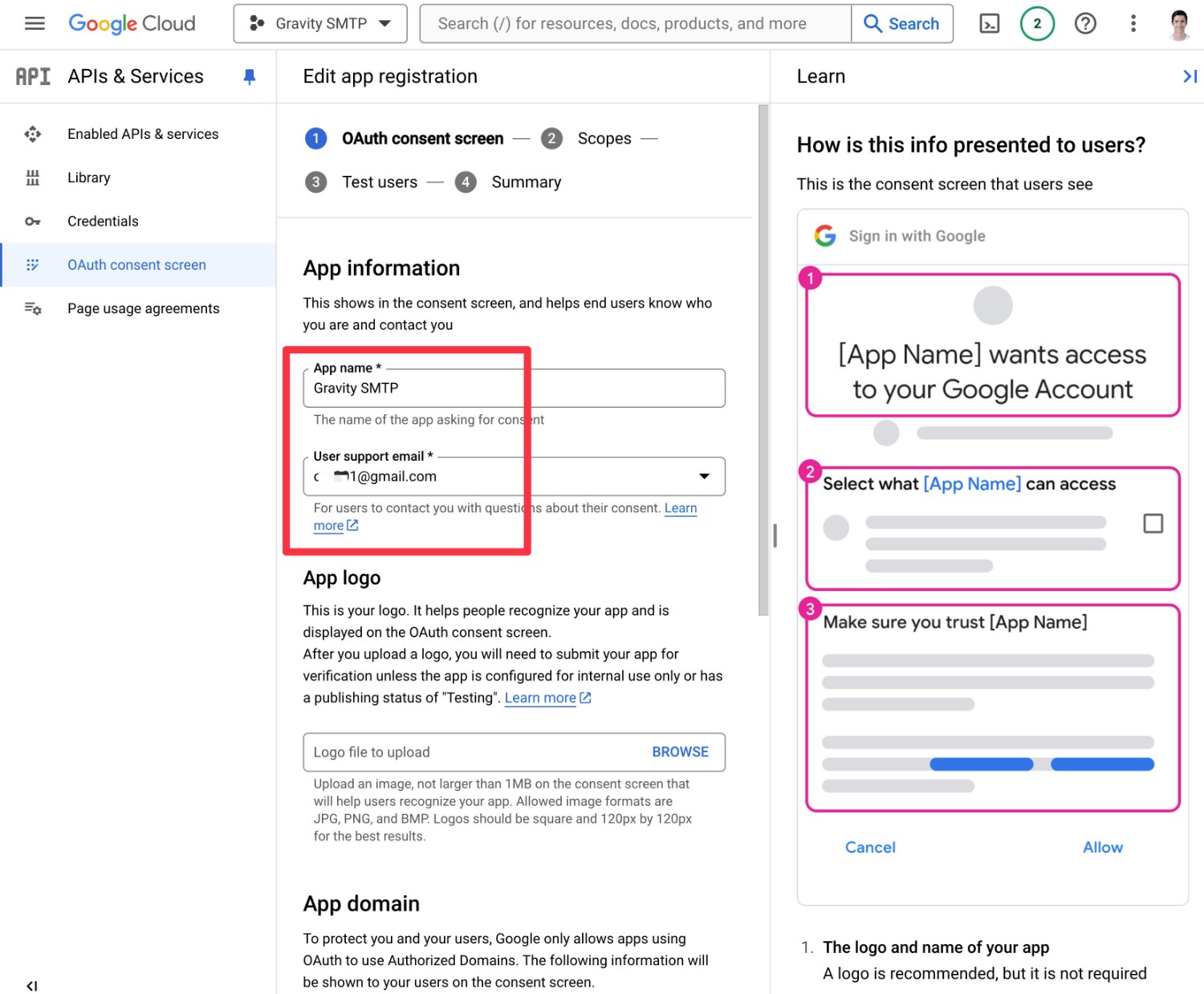Go to step 3 Test users
This screenshot has height=994, width=1204.
pos(361,182)
